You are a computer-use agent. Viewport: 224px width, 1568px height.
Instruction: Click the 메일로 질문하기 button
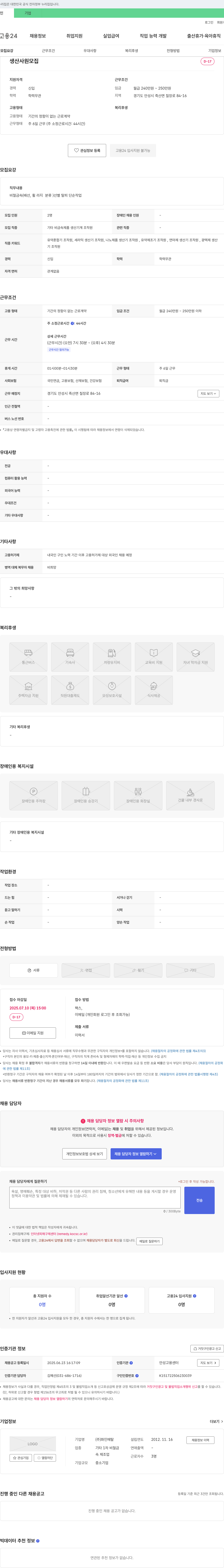click(x=149, y=1241)
